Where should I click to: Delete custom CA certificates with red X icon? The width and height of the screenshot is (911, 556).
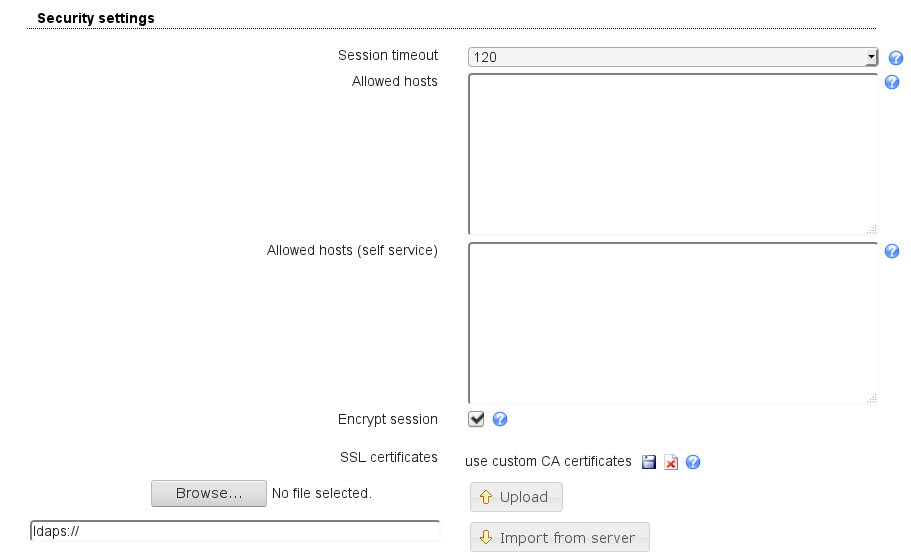tap(671, 462)
